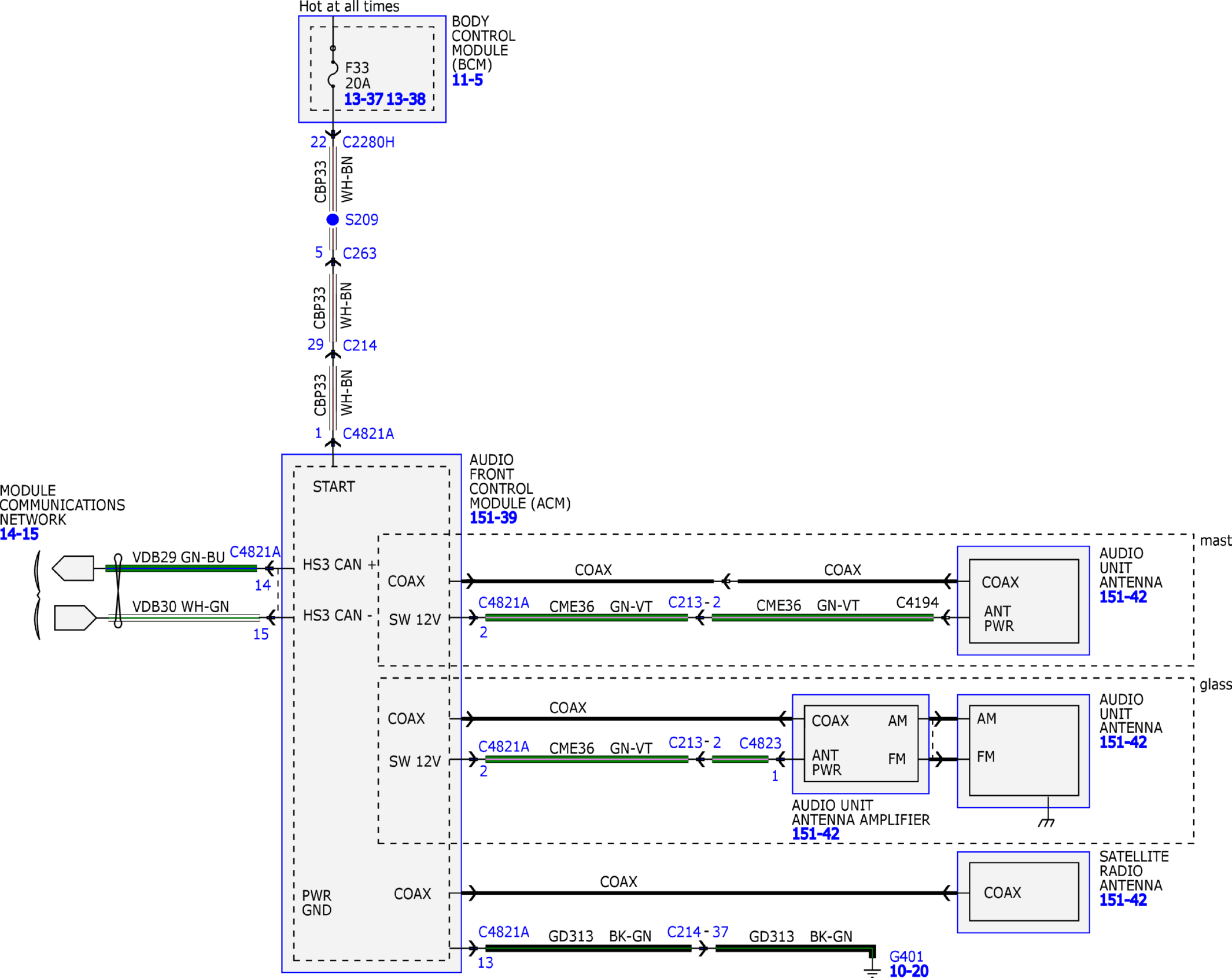1232x978 pixels.
Task: Select the 'AM' label in amplifier box
Action: (x=898, y=721)
